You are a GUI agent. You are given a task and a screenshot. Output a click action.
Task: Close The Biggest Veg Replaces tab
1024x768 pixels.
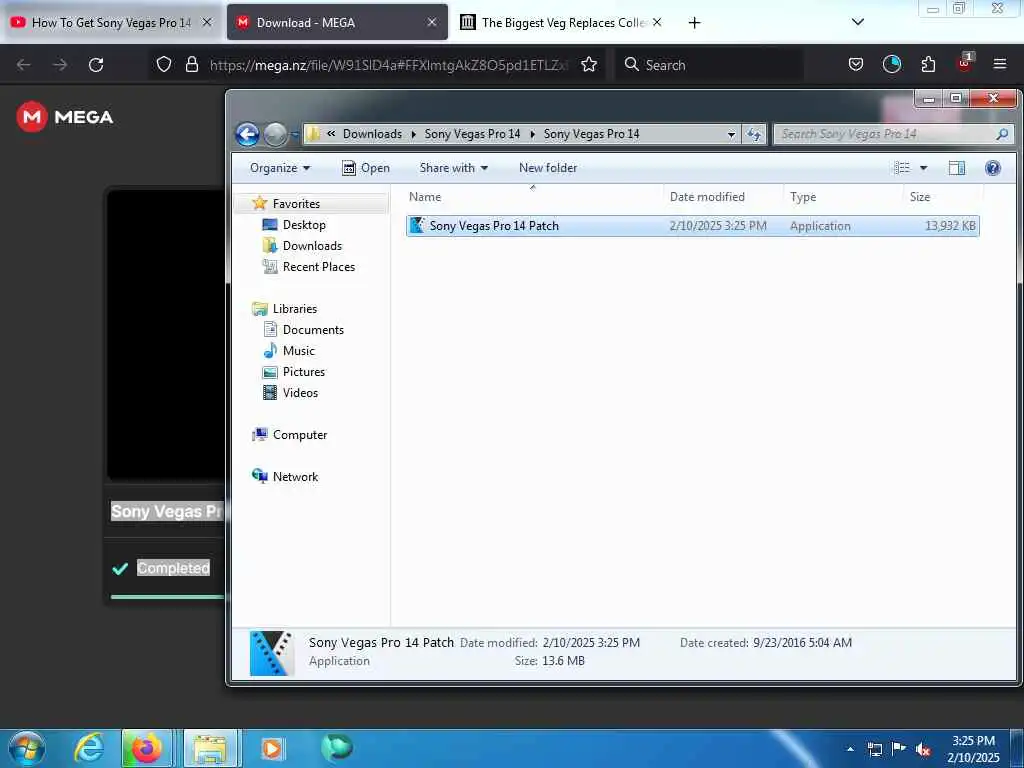point(657,22)
